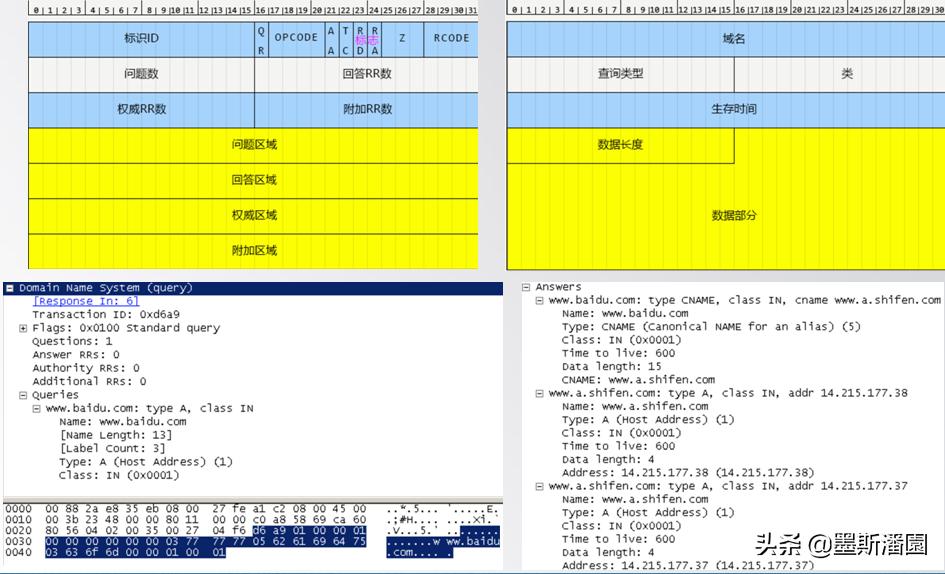
Task: Select the Address: 14.215.177.38 row
Action: 688,473
